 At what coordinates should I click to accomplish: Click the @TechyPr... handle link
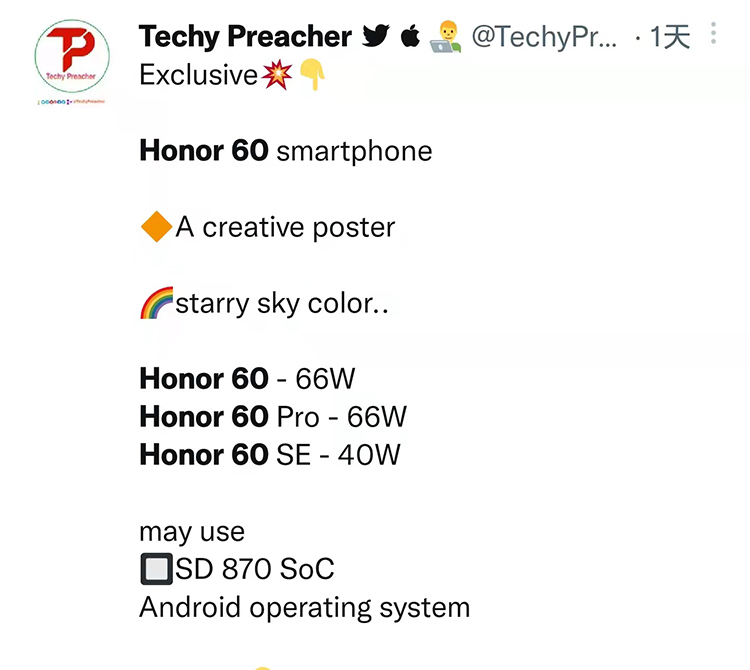point(544,37)
